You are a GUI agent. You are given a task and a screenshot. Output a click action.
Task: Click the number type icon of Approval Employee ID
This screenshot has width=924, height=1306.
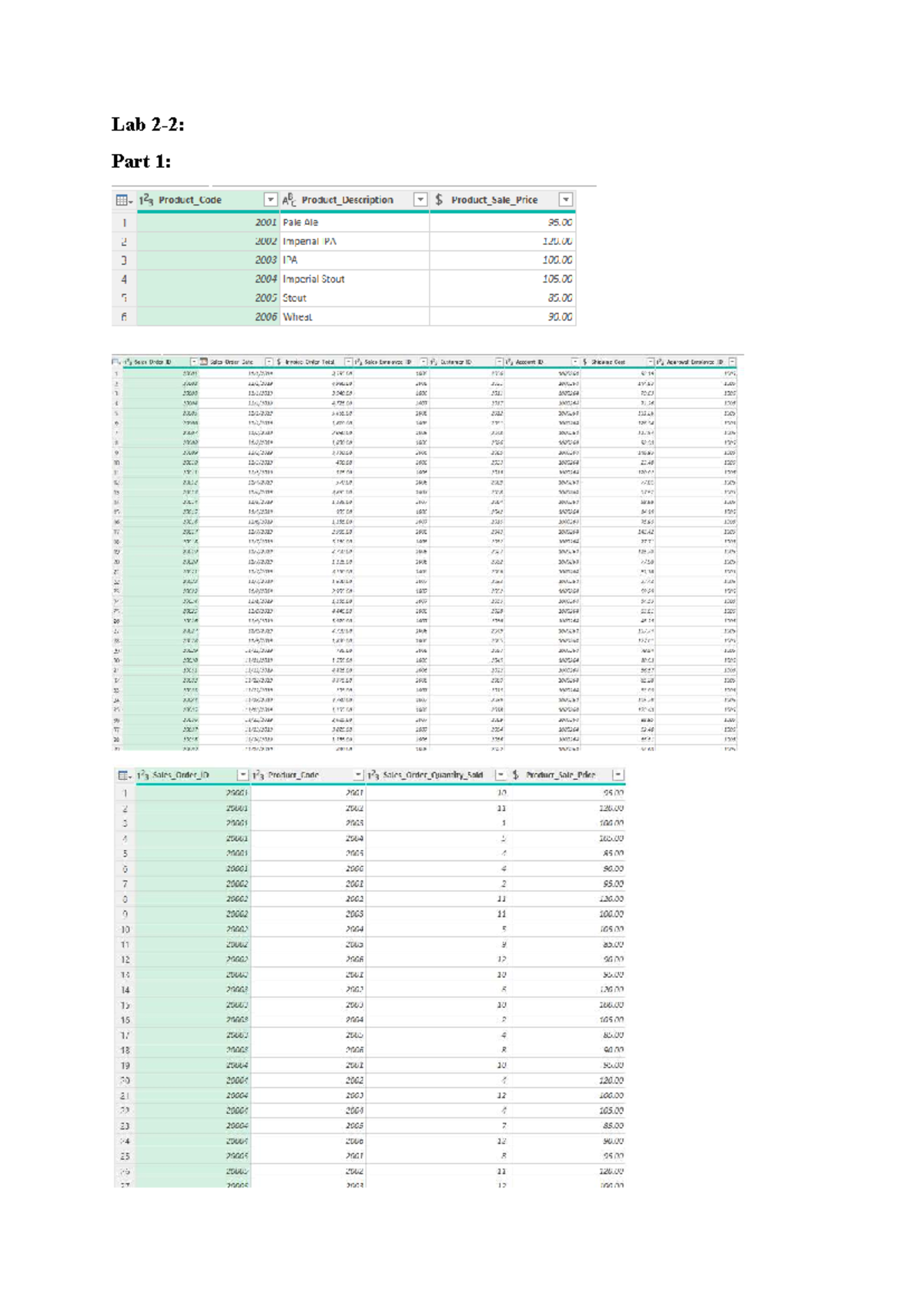(x=661, y=361)
